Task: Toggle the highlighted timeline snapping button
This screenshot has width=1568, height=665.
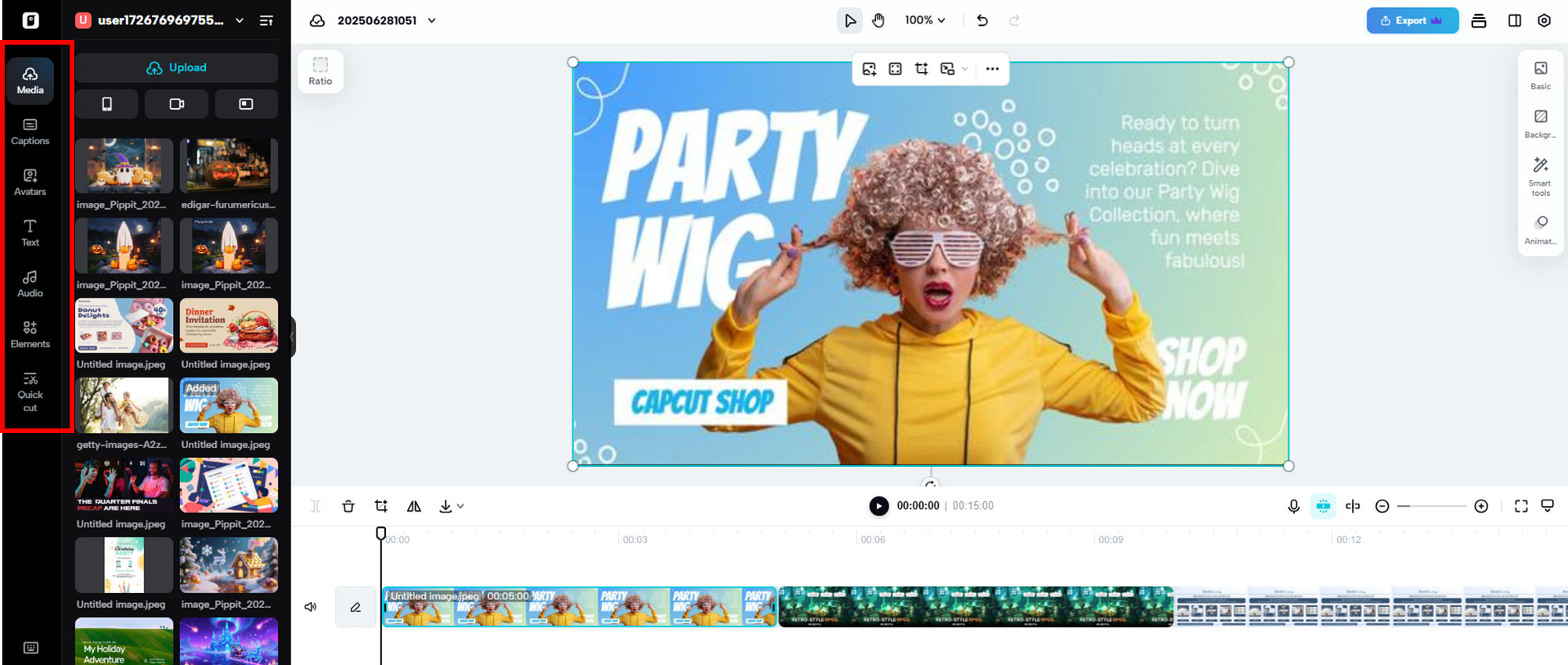Action: [1323, 506]
